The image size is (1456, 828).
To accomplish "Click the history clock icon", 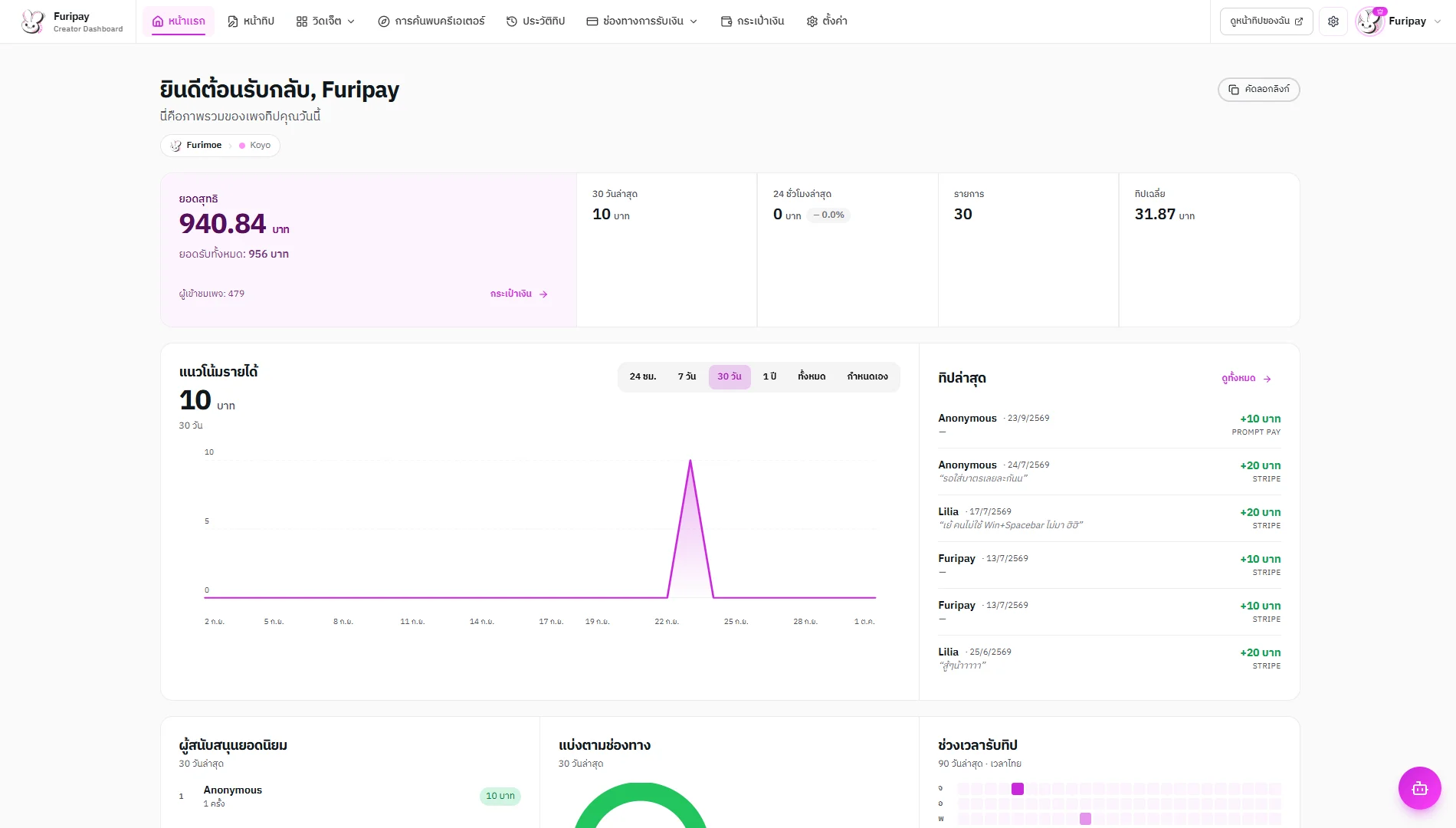I will (x=512, y=21).
